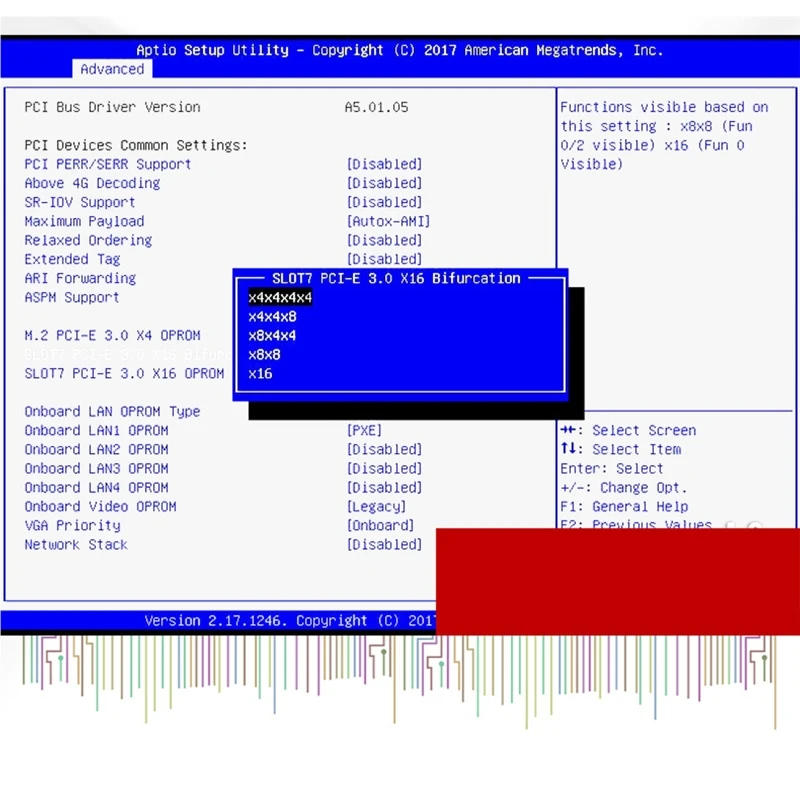Select M.2 PCI-E 3.0 X4 OPROM
800x800 pixels.
pyautogui.click(x=112, y=336)
